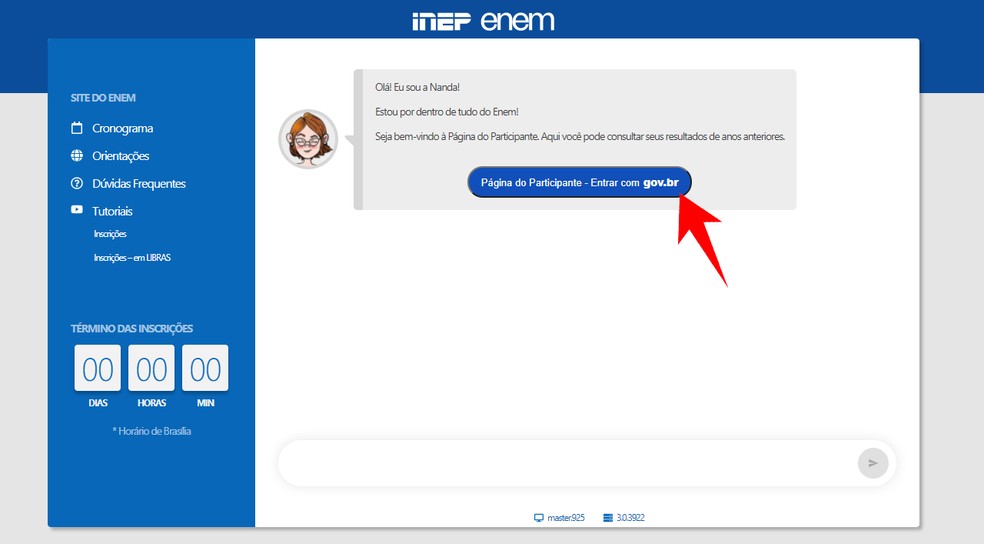Screen dimensions: 984x544
Task: Click Nanda's avatar picture
Action: (308, 139)
